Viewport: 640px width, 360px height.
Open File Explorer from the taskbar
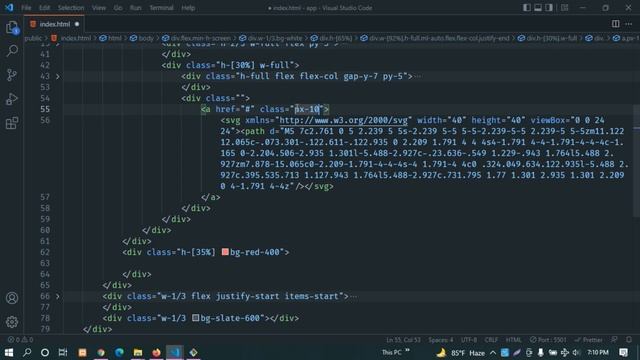click(x=138, y=352)
